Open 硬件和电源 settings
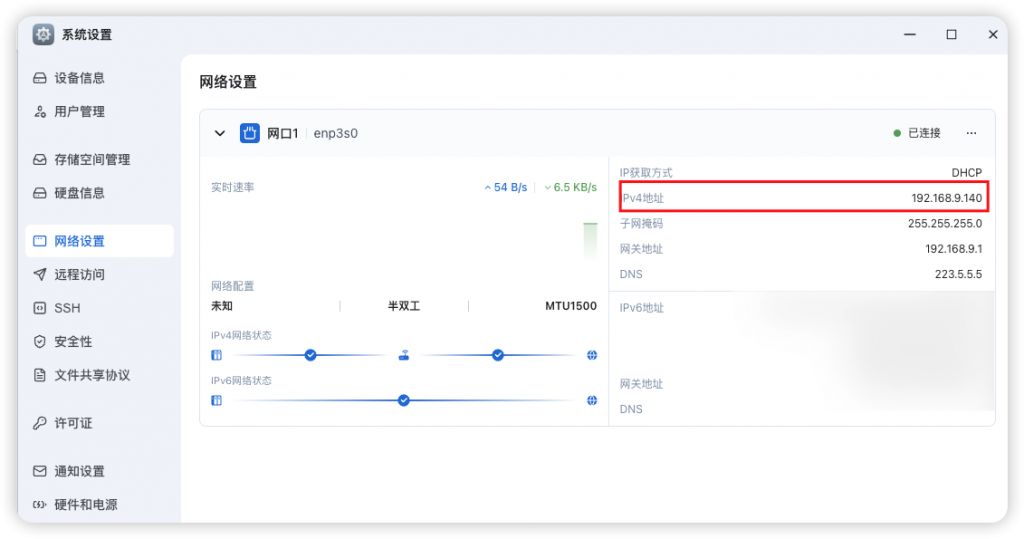This screenshot has height=539, width=1024. click(x=85, y=505)
